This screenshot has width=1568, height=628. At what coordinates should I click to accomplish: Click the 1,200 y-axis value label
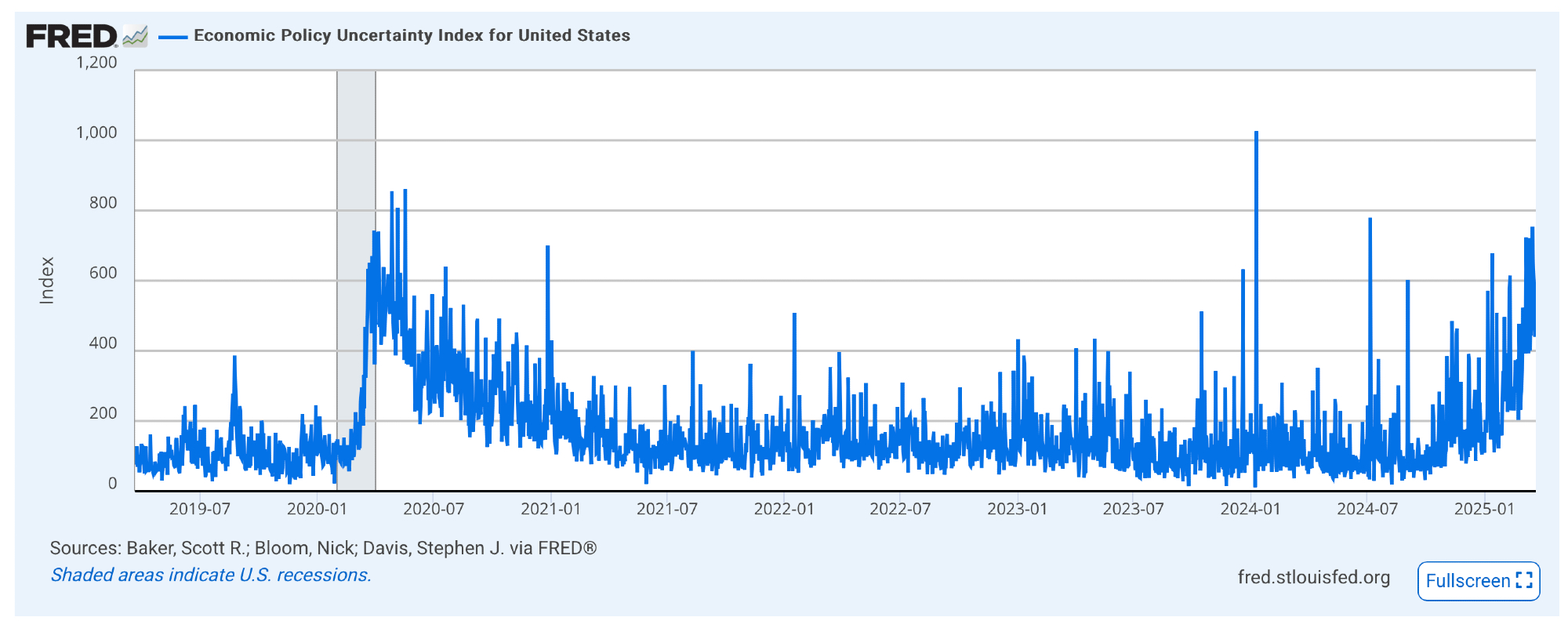(96, 63)
